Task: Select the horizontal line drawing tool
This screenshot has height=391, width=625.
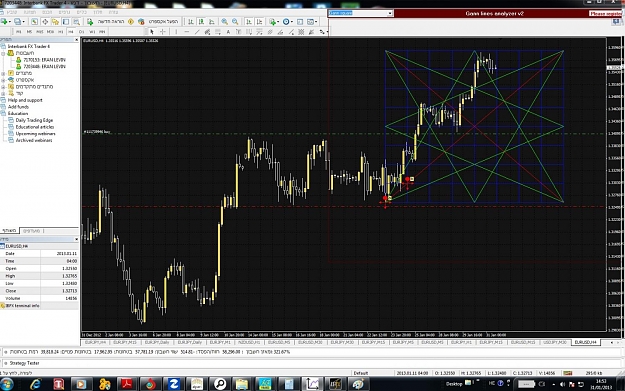Action: coord(187,31)
